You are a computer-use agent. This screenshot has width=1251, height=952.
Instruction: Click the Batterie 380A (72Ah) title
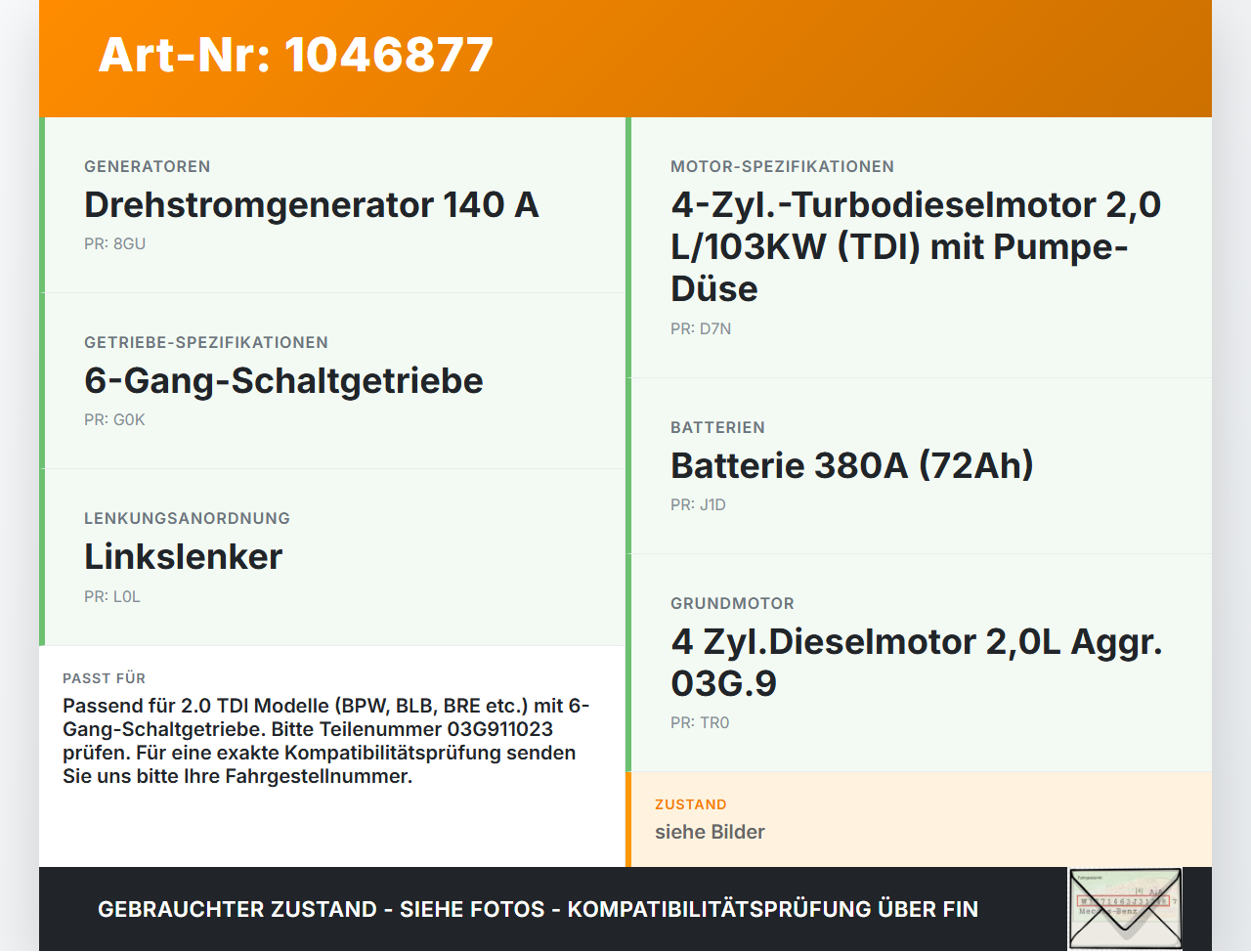point(852,465)
